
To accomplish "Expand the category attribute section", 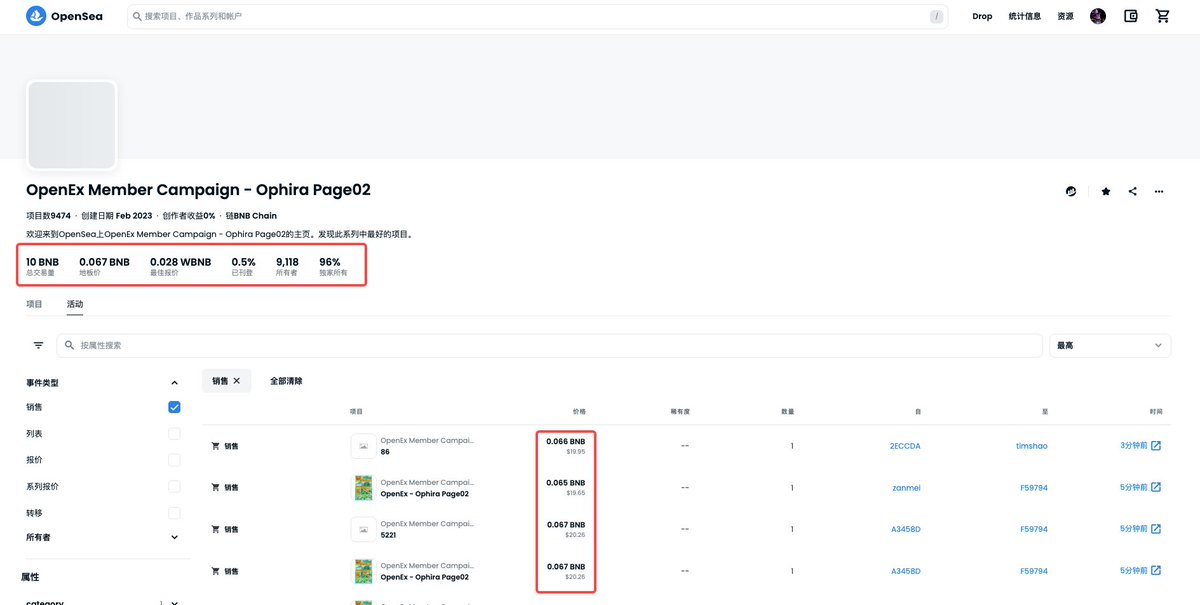I will tap(174, 602).
